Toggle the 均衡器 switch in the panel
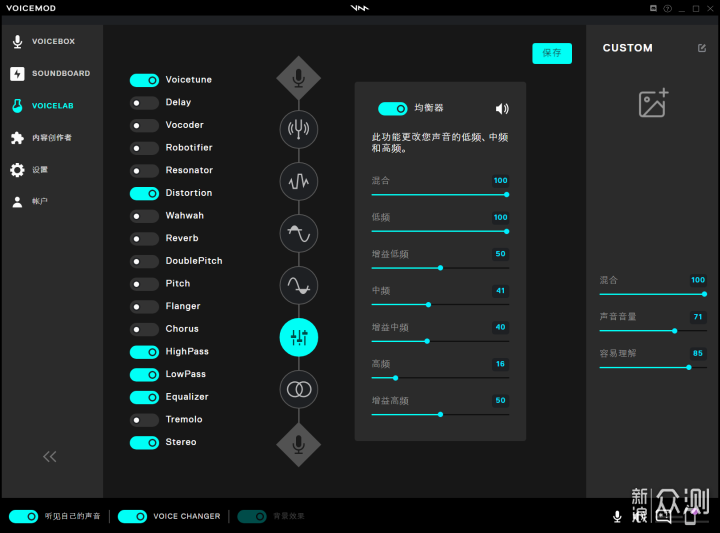Viewport: 720px width, 533px height. [393, 109]
